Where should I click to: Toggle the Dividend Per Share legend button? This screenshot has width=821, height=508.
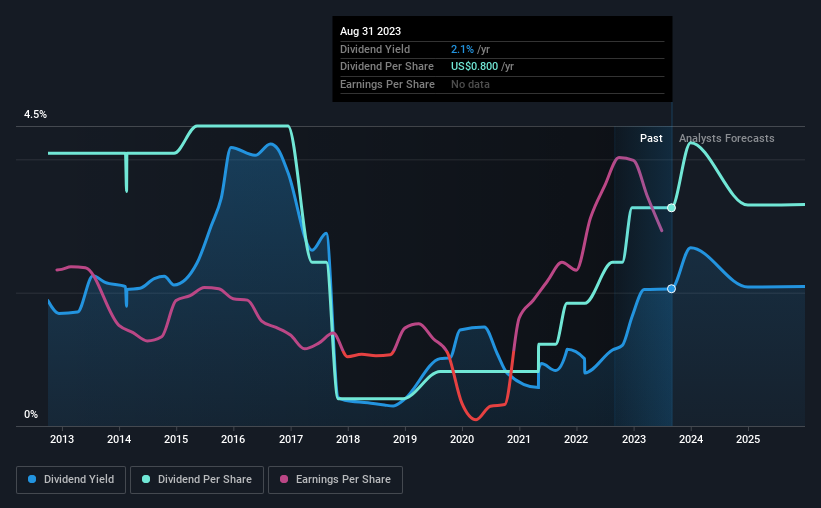coord(197,480)
